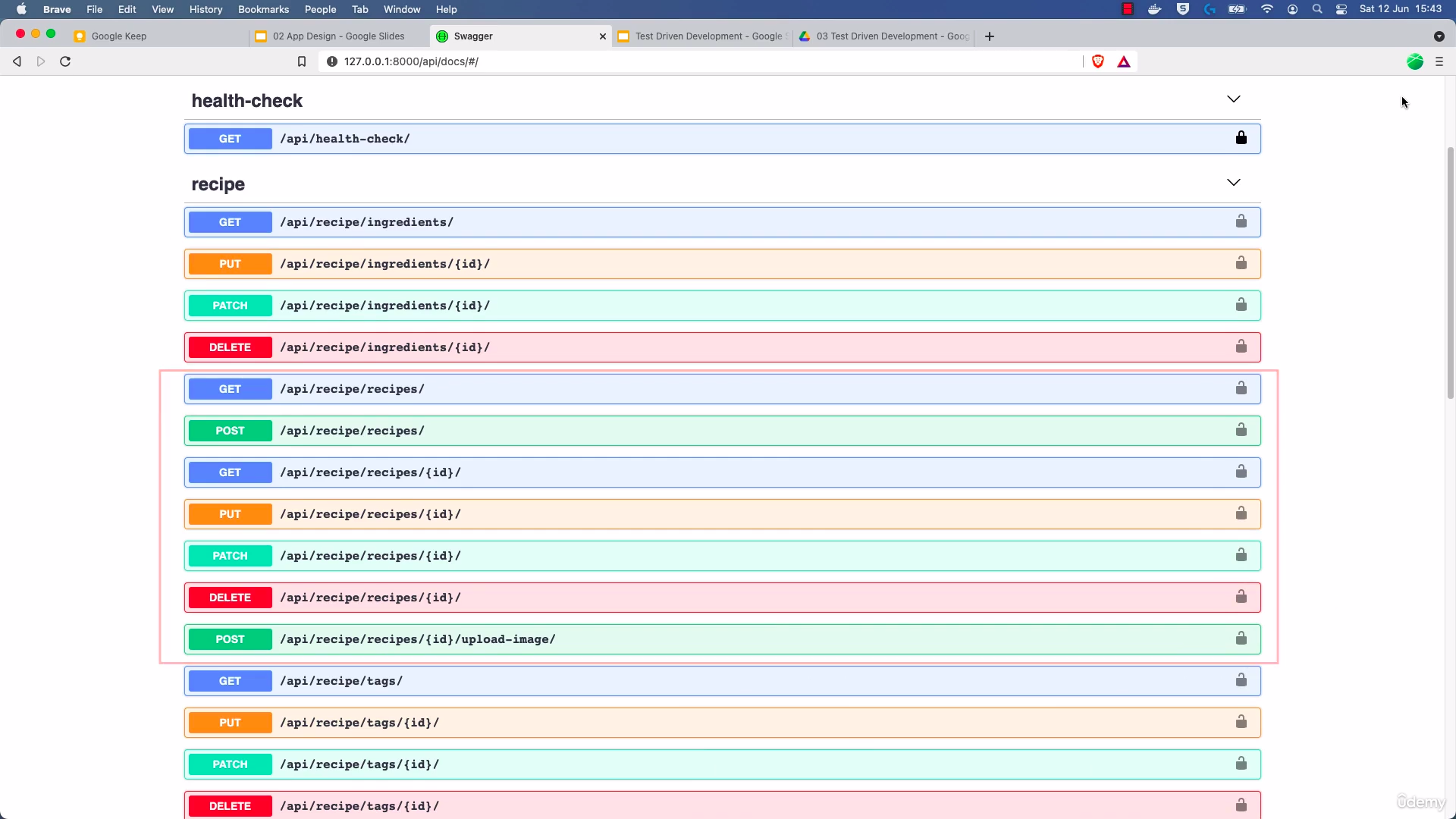Collapse the recipe section chevron

click(x=1233, y=183)
